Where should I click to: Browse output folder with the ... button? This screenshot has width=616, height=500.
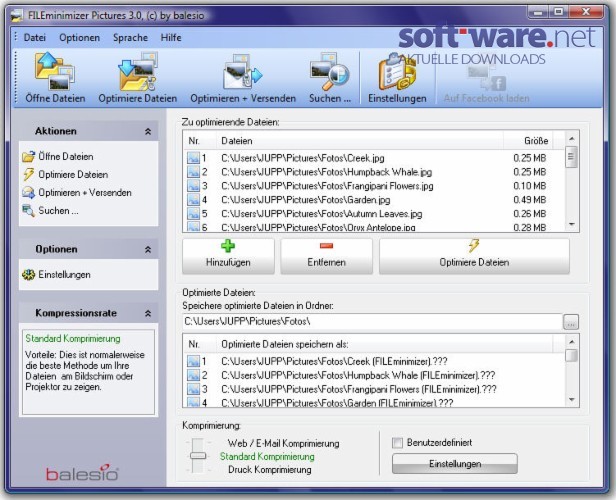point(571,322)
